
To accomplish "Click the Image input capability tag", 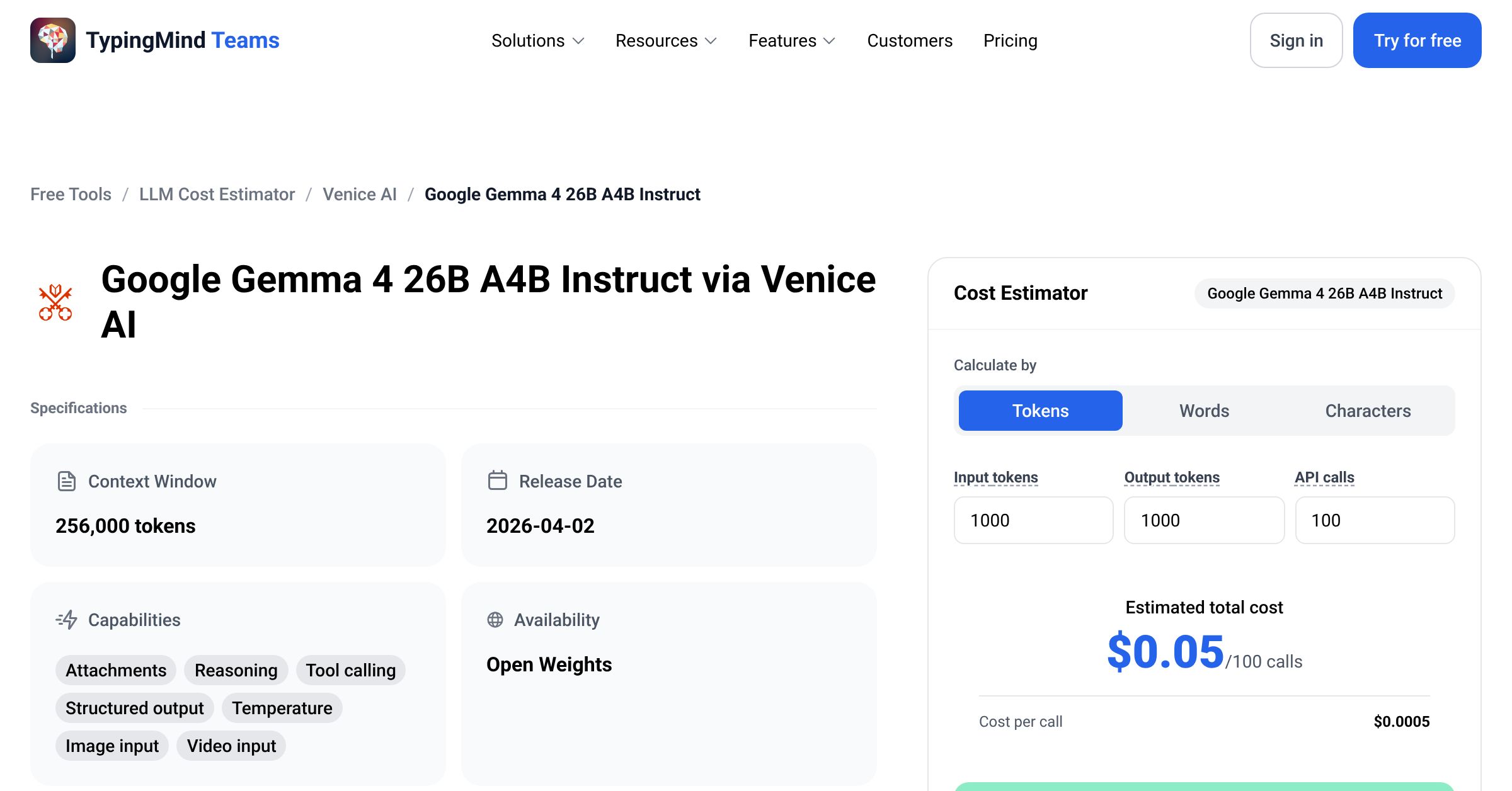I will (x=112, y=746).
